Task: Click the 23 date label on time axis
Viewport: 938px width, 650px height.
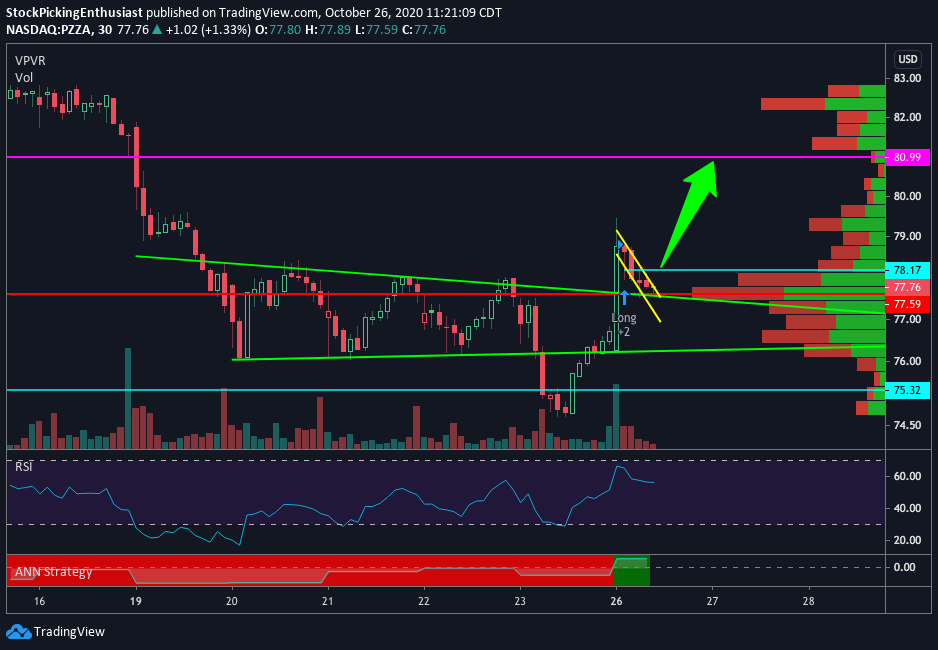Action: (x=520, y=601)
